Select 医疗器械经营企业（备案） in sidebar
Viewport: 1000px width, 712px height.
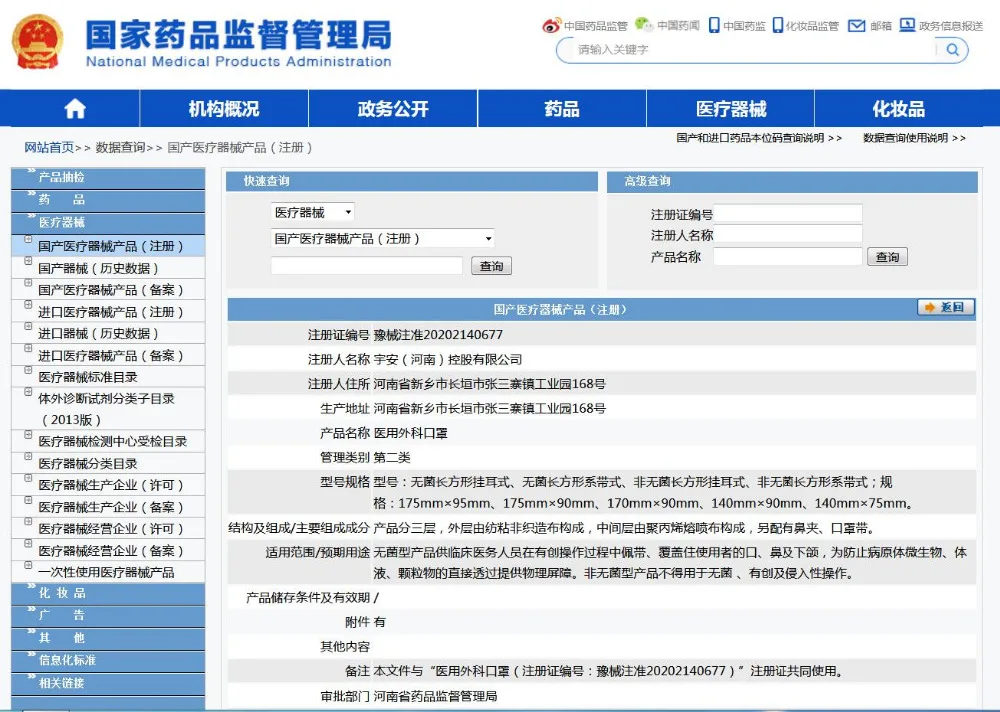click(110, 551)
